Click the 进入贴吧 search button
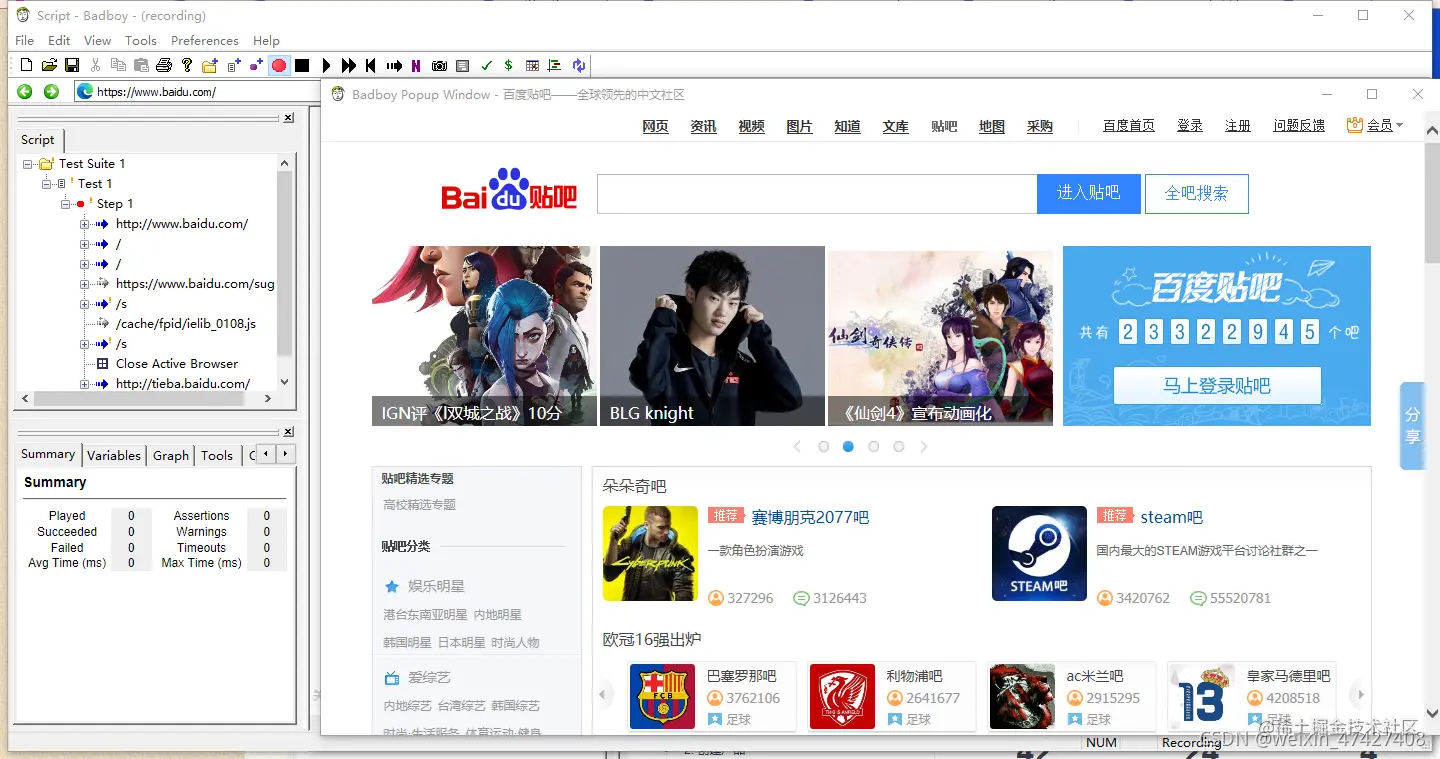The width and height of the screenshot is (1440, 759). 1088,193
